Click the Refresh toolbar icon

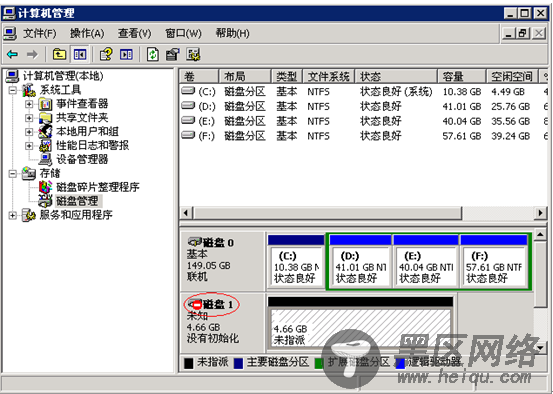tap(153, 54)
